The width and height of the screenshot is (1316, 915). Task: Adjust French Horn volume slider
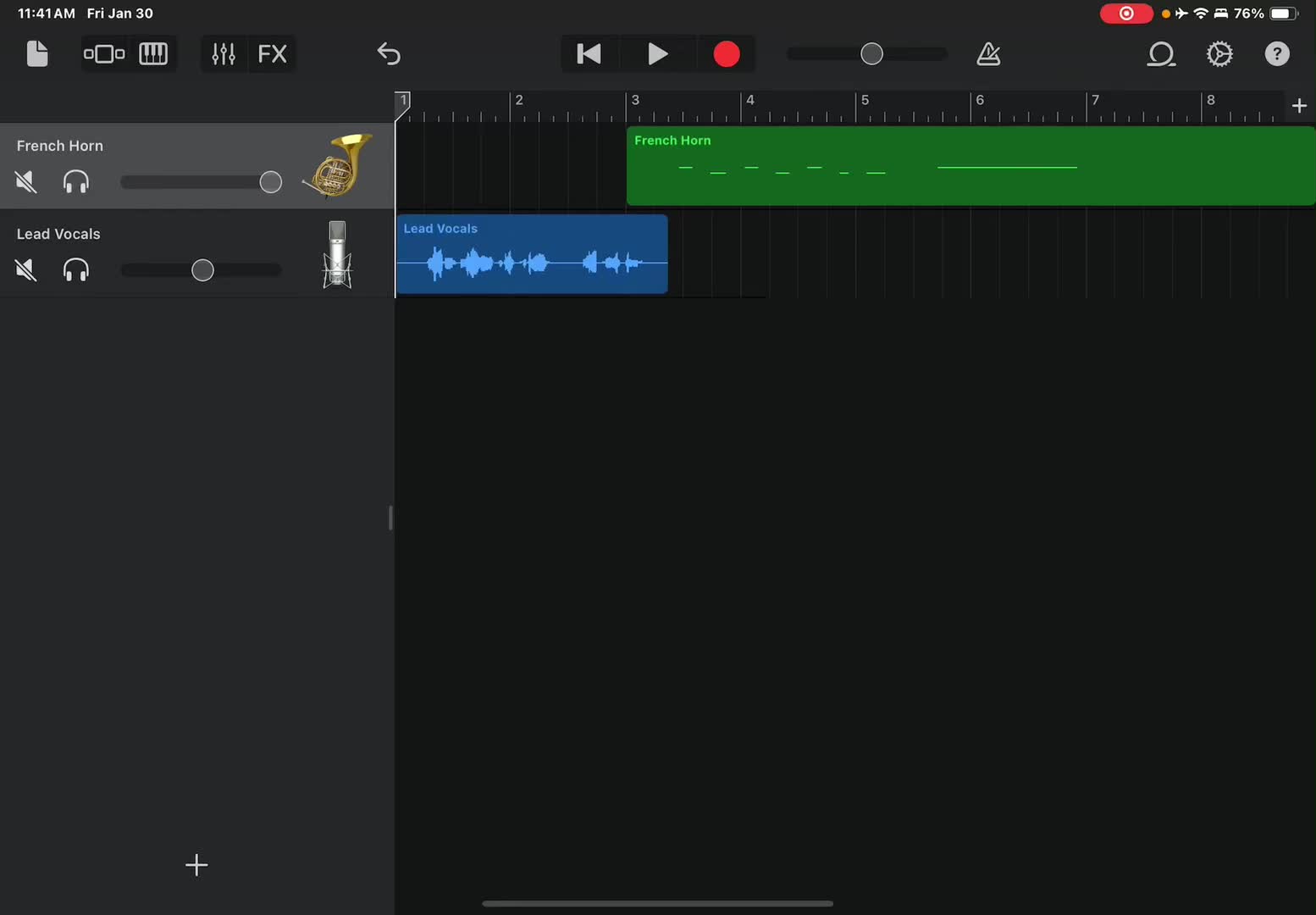270,182
